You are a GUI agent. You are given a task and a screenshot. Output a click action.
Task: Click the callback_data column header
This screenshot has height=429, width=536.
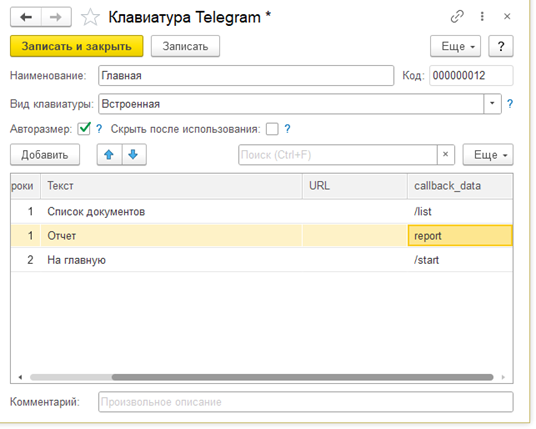[x=460, y=186]
